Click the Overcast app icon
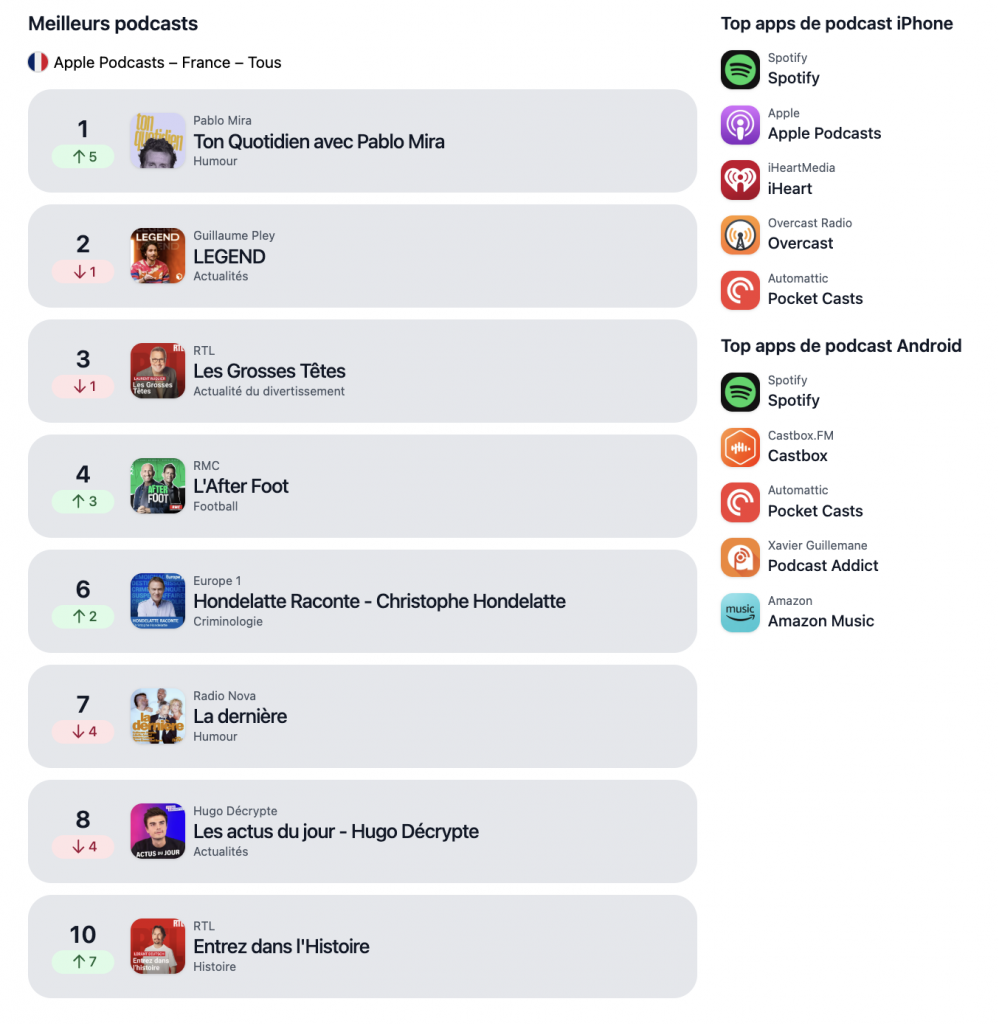 (x=740, y=235)
